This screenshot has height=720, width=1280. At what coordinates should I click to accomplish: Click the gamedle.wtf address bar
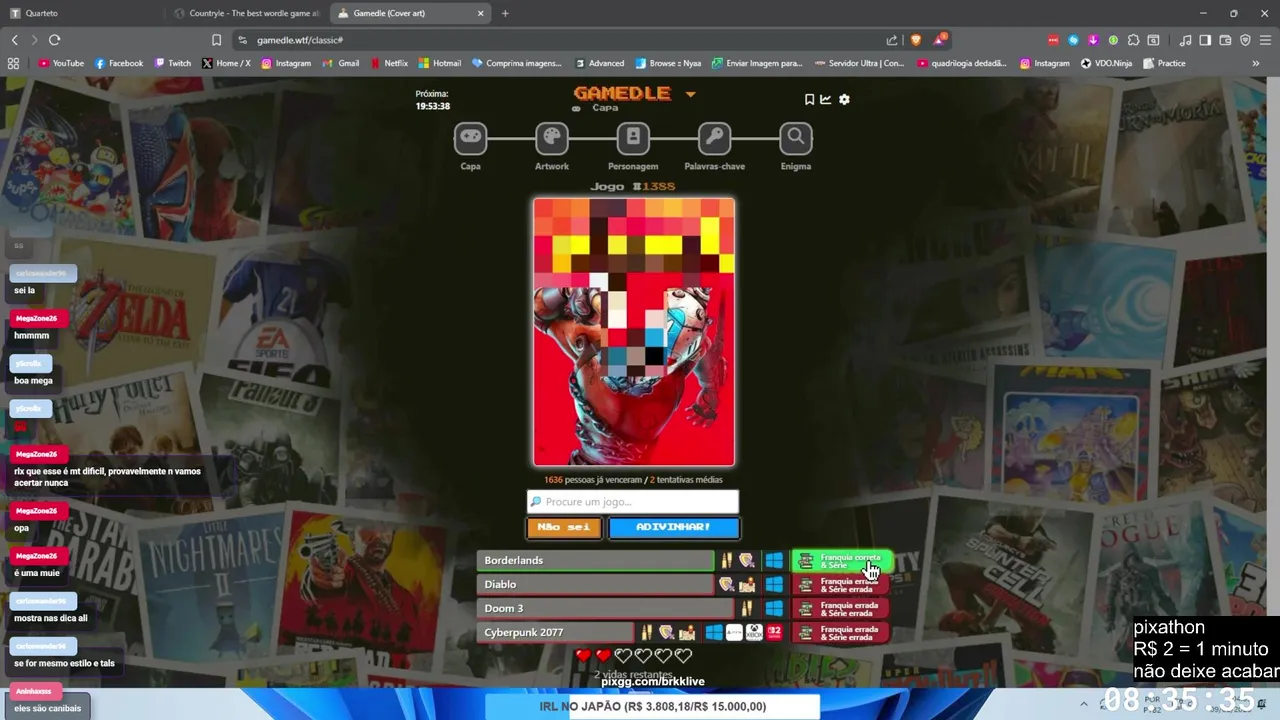(x=560, y=40)
